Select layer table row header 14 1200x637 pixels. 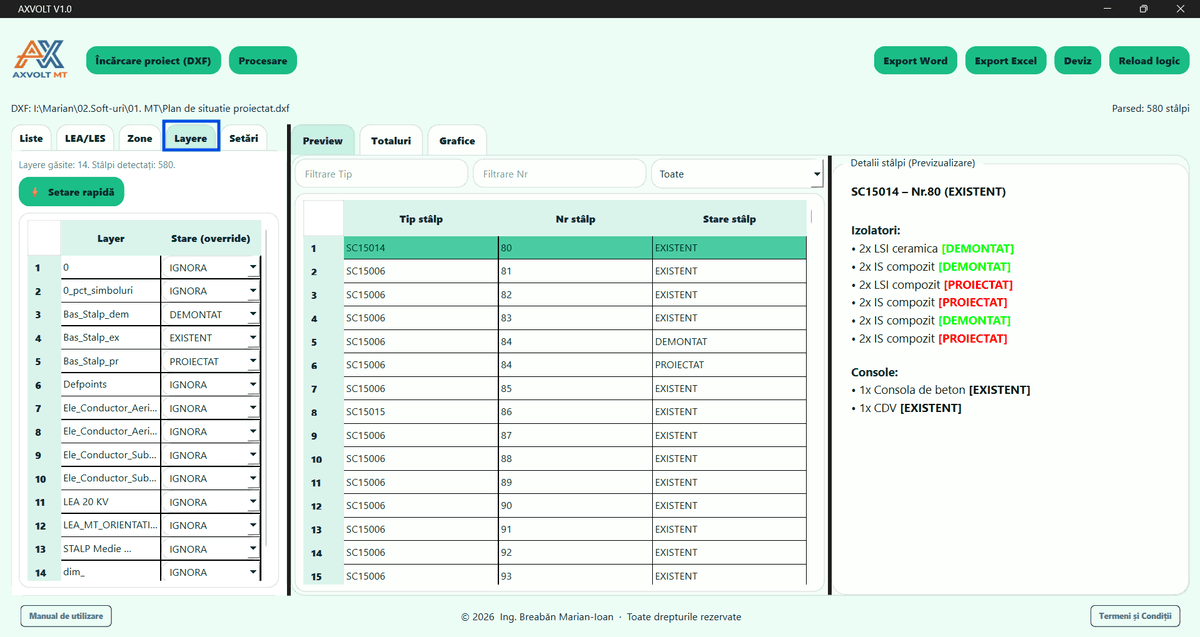click(x=44, y=573)
